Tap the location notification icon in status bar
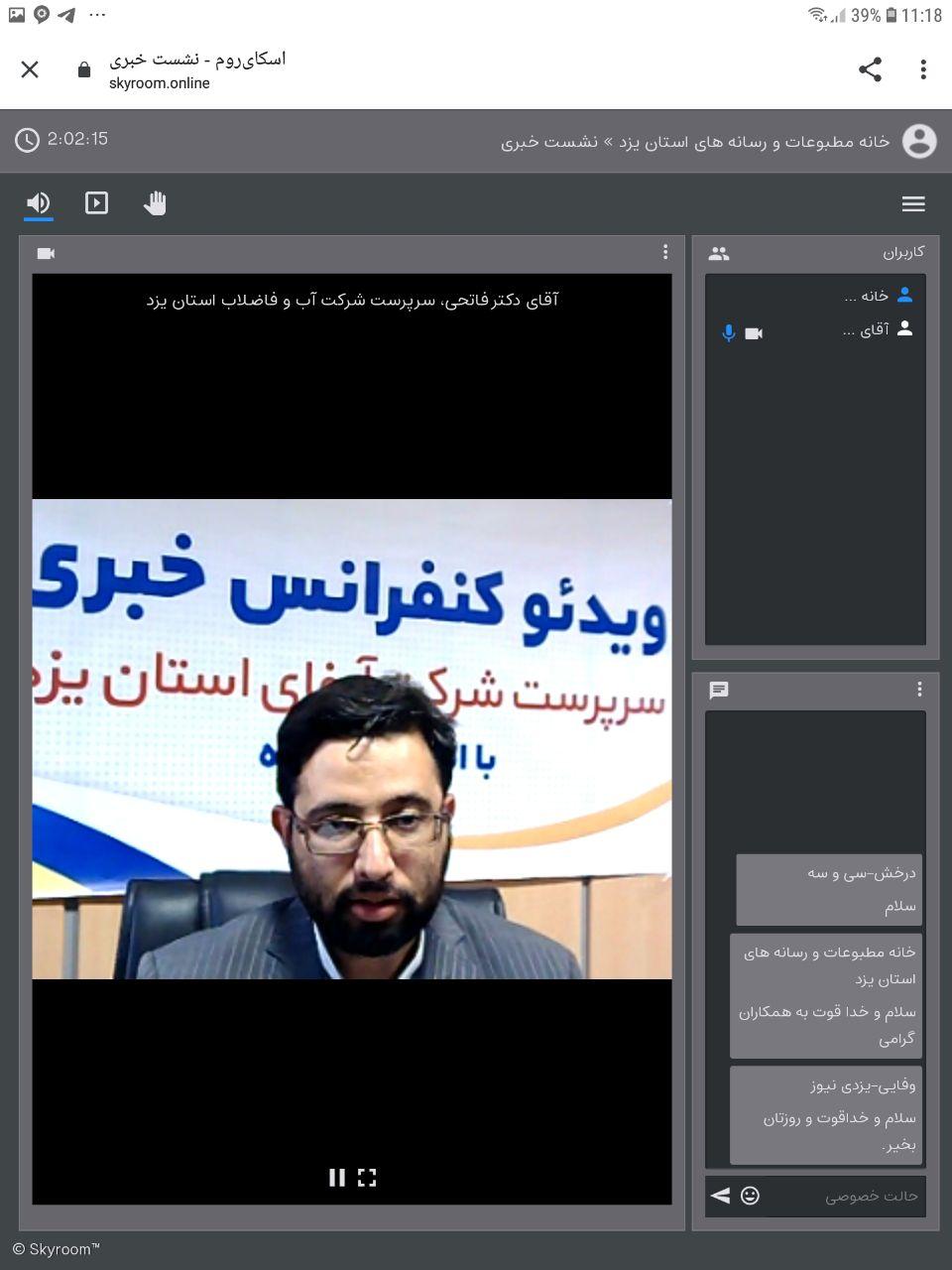The height and width of the screenshot is (1270, 952). coord(42,15)
